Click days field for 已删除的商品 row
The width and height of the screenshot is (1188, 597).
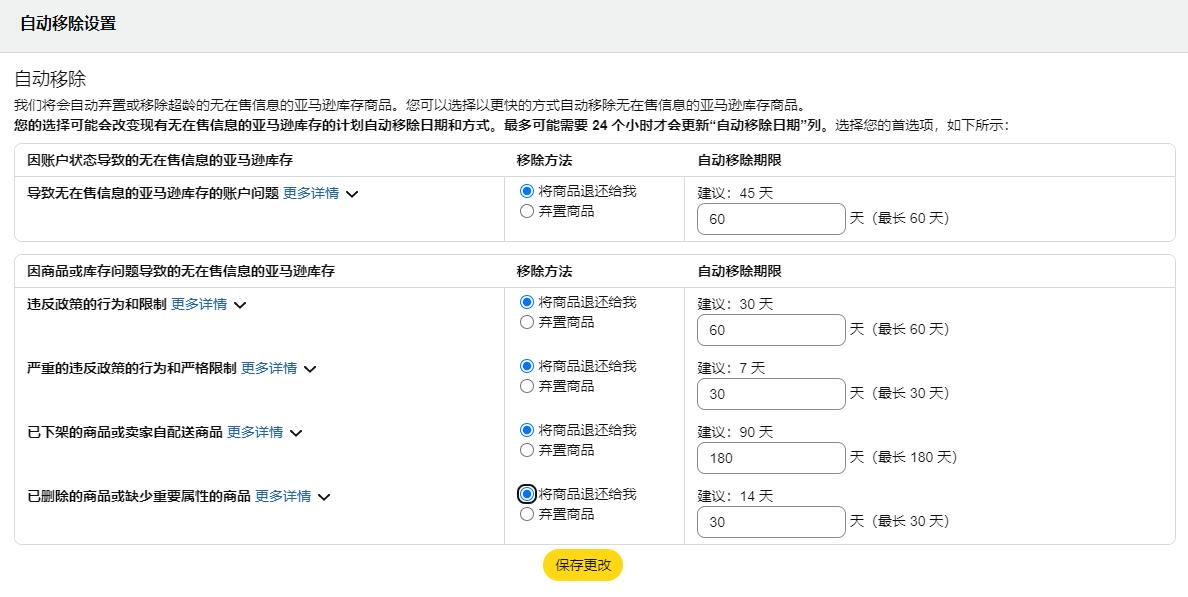tap(771, 522)
